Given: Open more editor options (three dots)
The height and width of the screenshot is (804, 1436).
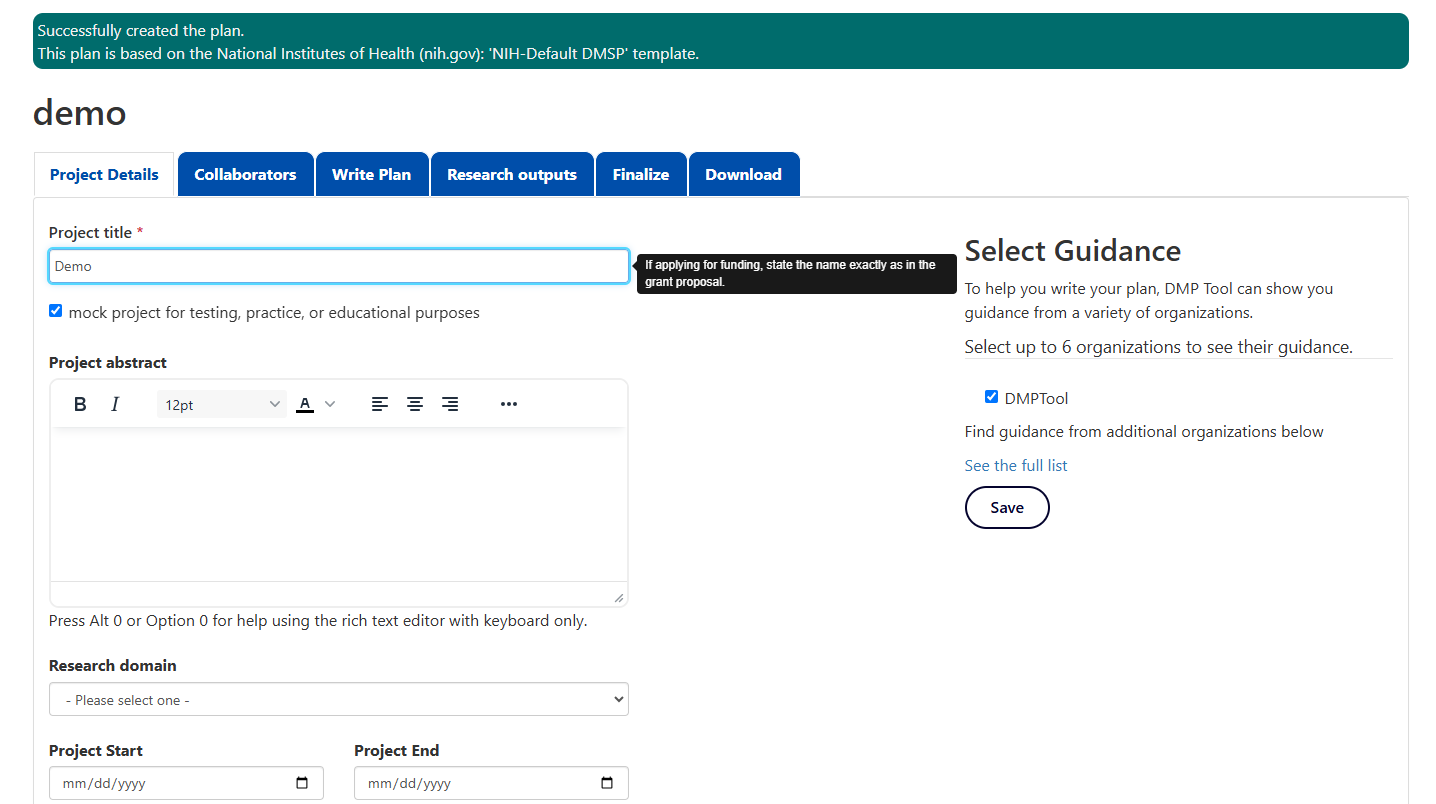Looking at the screenshot, I should click(x=509, y=404).
